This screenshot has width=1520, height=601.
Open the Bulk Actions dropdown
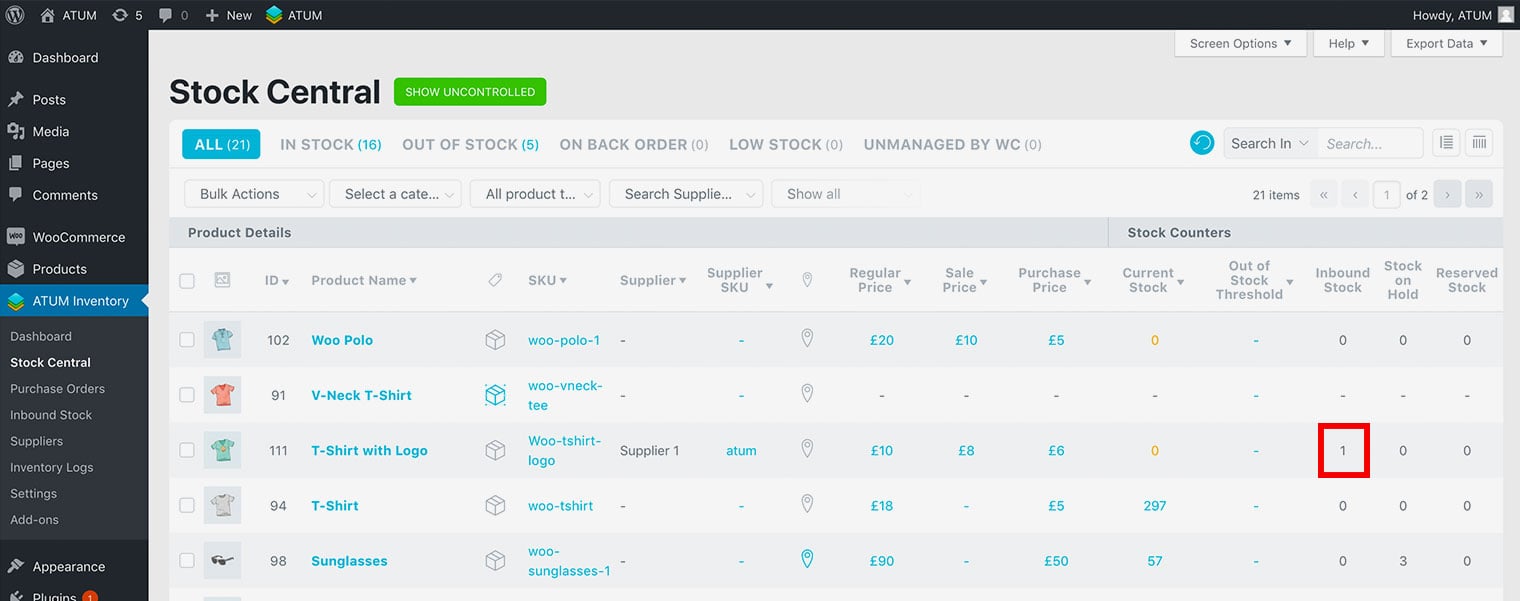(x=254, y=194)
